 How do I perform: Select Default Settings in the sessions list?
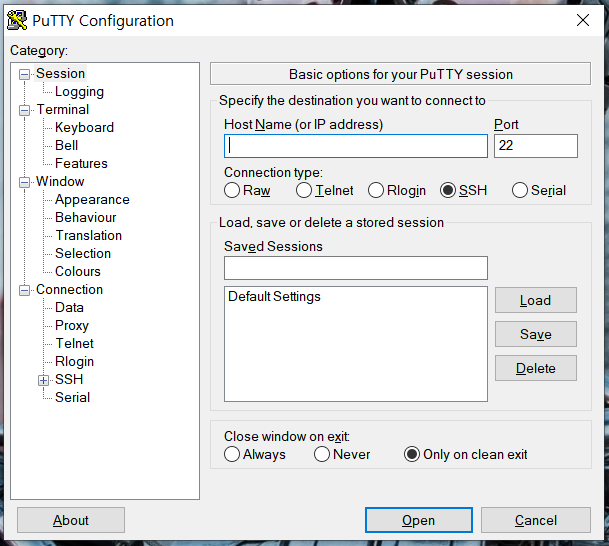[274, 296]
